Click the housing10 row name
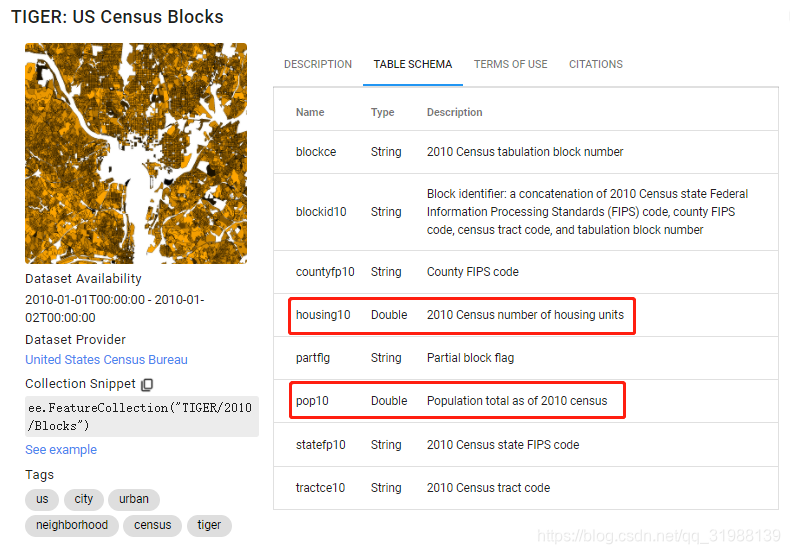 click(x=323, y=315)
